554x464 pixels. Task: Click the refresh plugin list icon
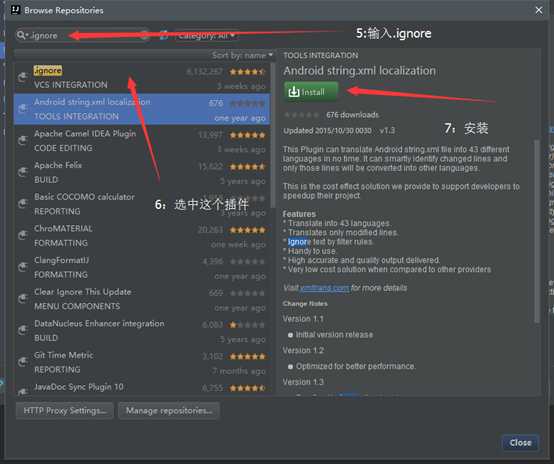(164, 35)
